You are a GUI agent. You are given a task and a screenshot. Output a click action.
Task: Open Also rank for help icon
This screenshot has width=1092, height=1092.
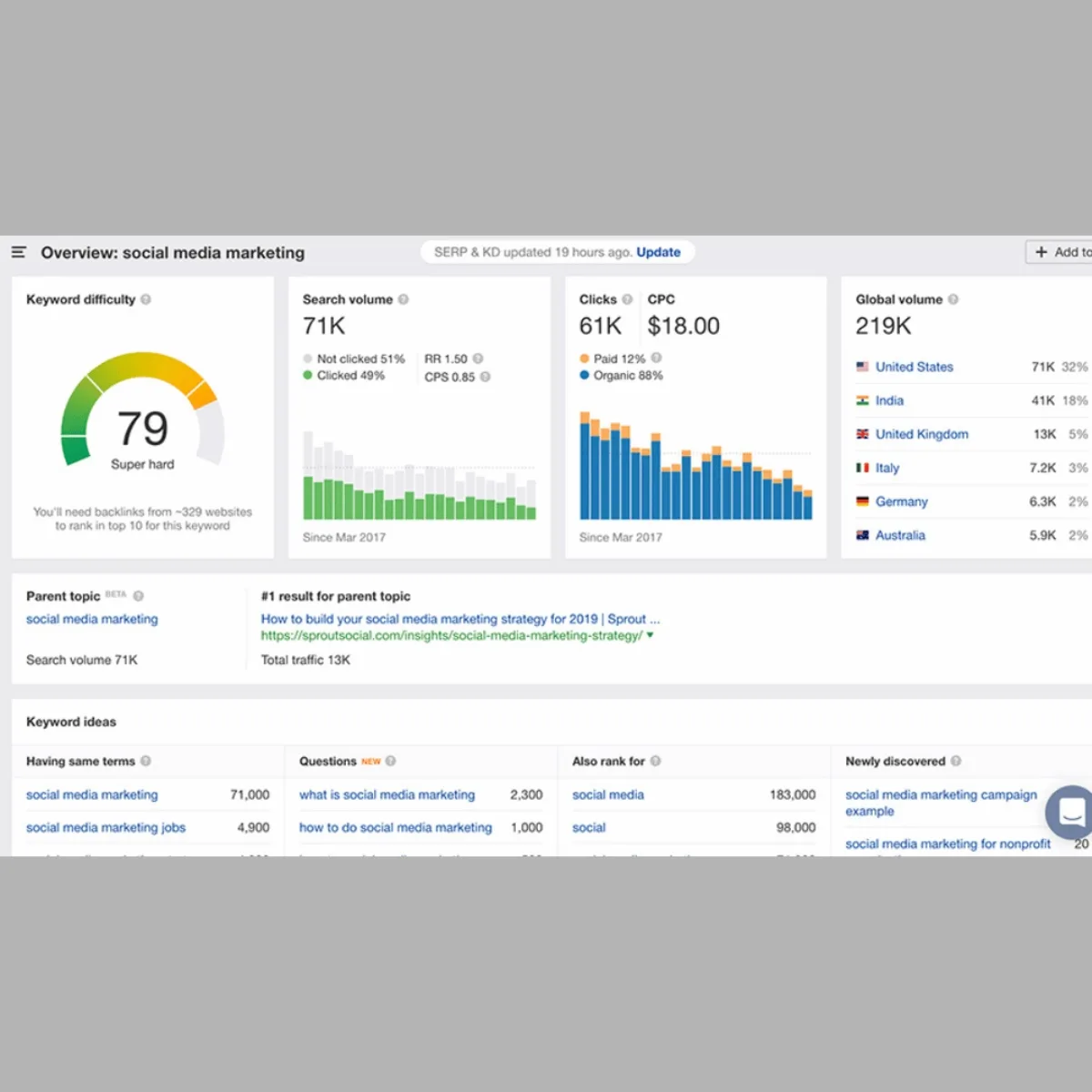[655, 761]
